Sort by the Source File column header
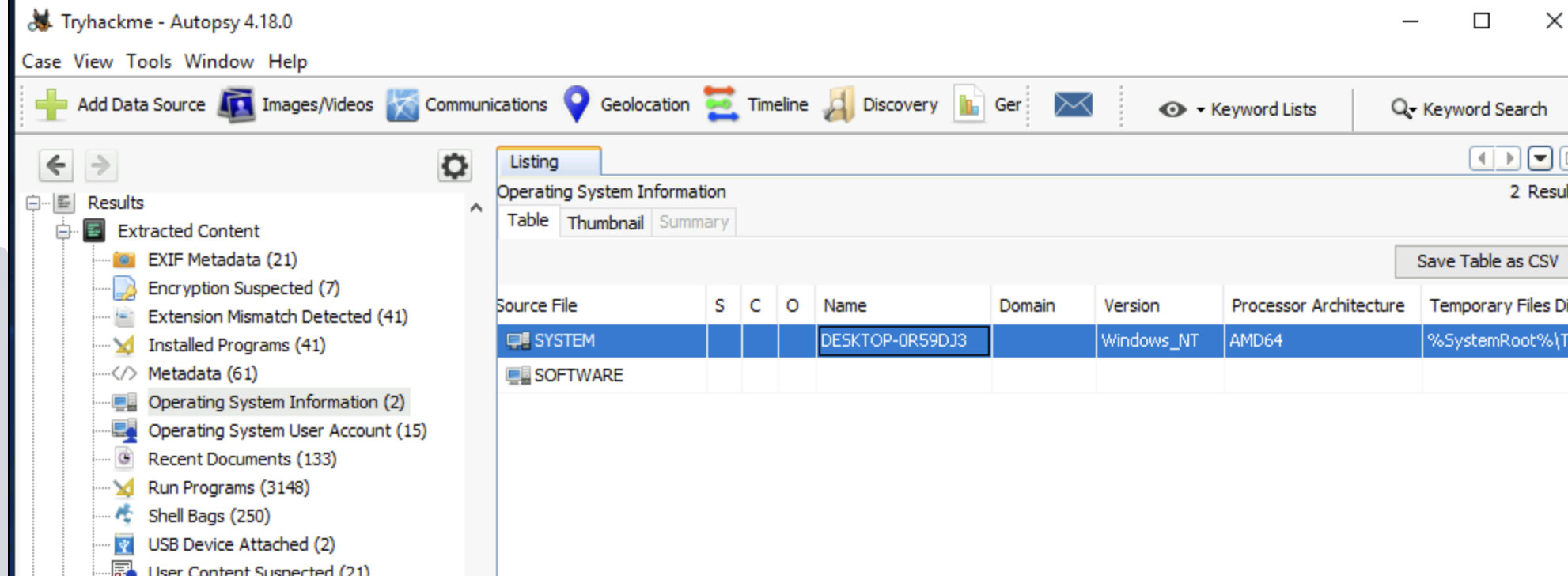 click(601, 305)
